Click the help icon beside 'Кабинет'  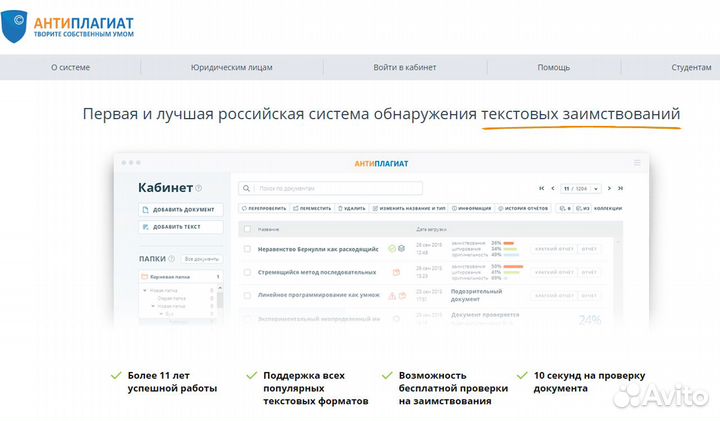point(198,188)
